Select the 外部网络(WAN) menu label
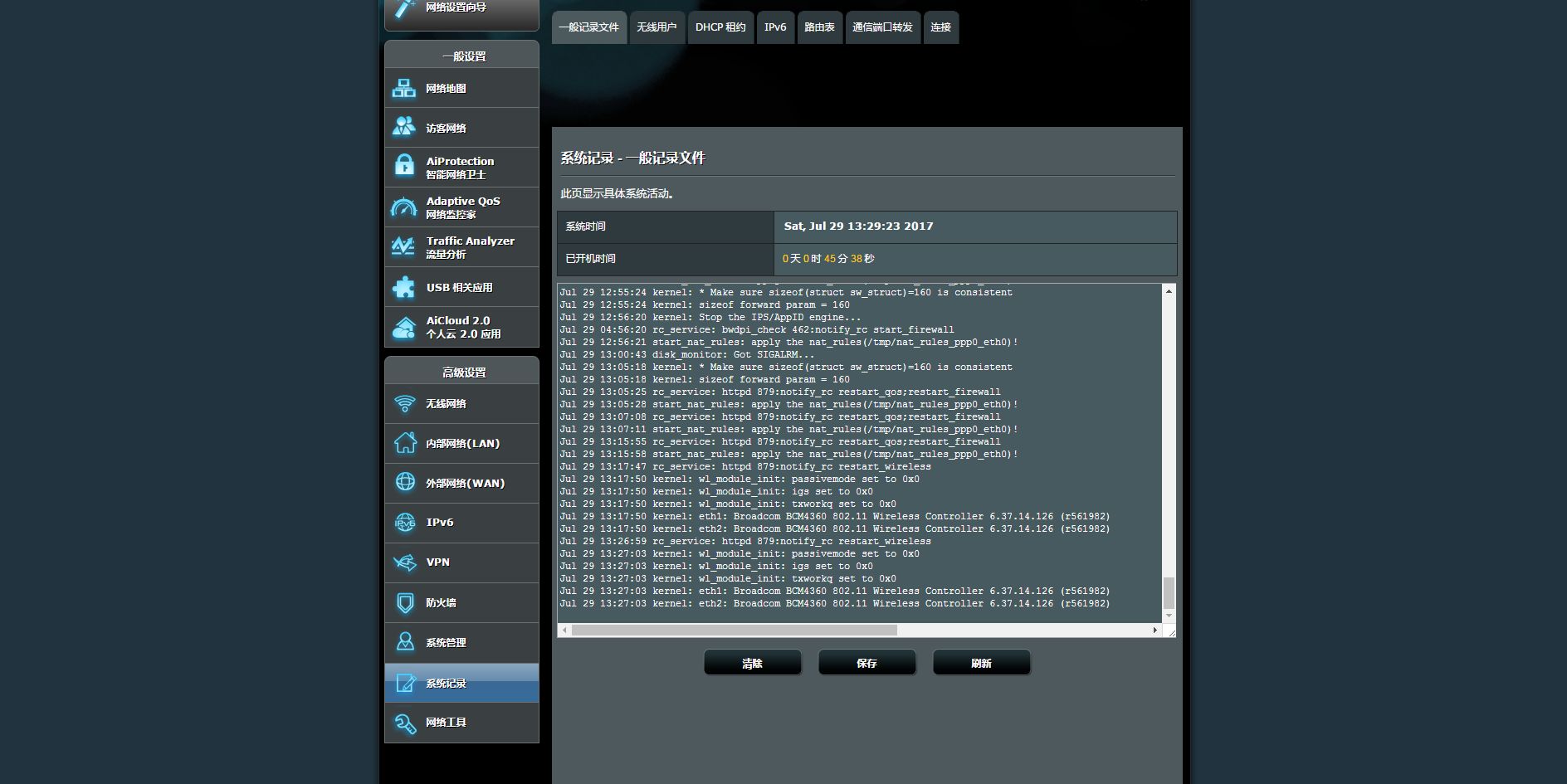1567x784 pixels. tap(465, 483)
